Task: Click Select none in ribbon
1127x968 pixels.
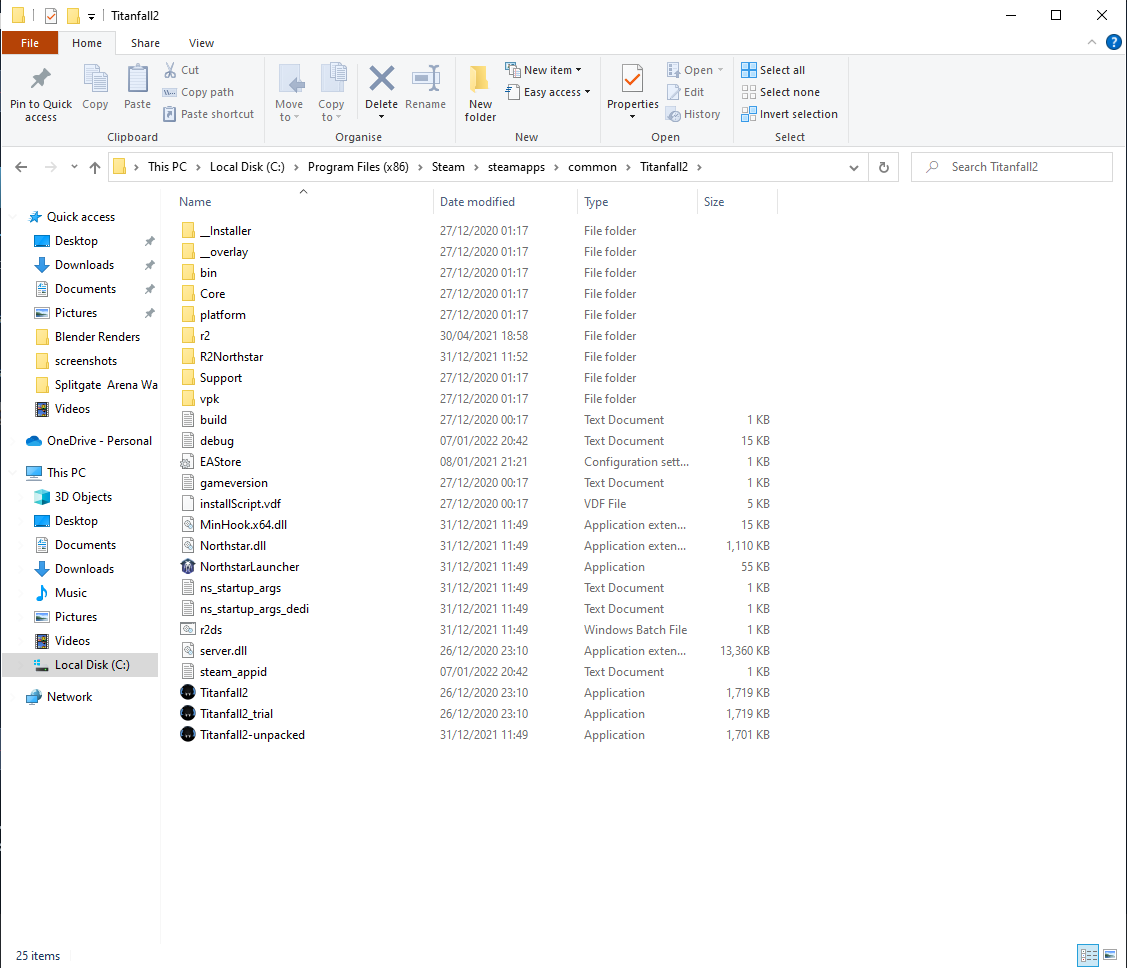Action: click(780, 92)
